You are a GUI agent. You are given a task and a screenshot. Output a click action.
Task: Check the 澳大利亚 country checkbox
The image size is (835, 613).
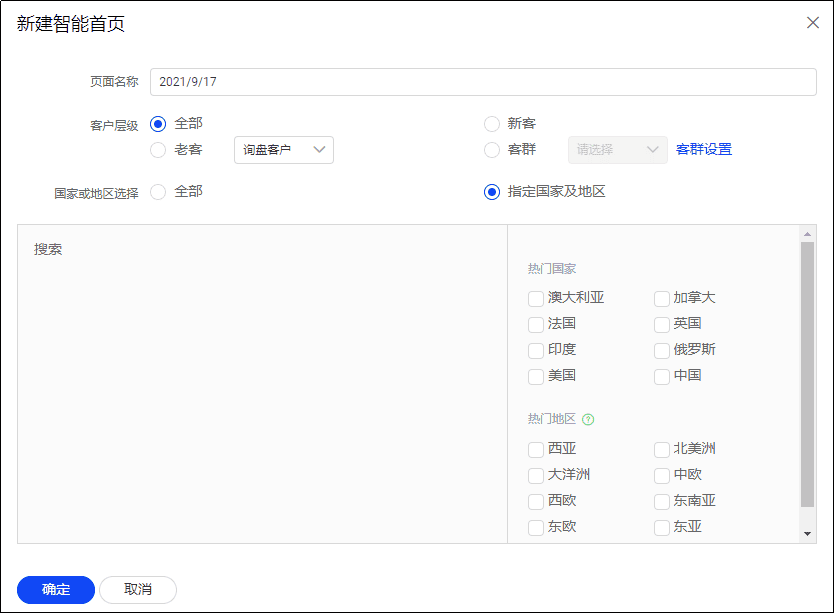pos(536,298)
